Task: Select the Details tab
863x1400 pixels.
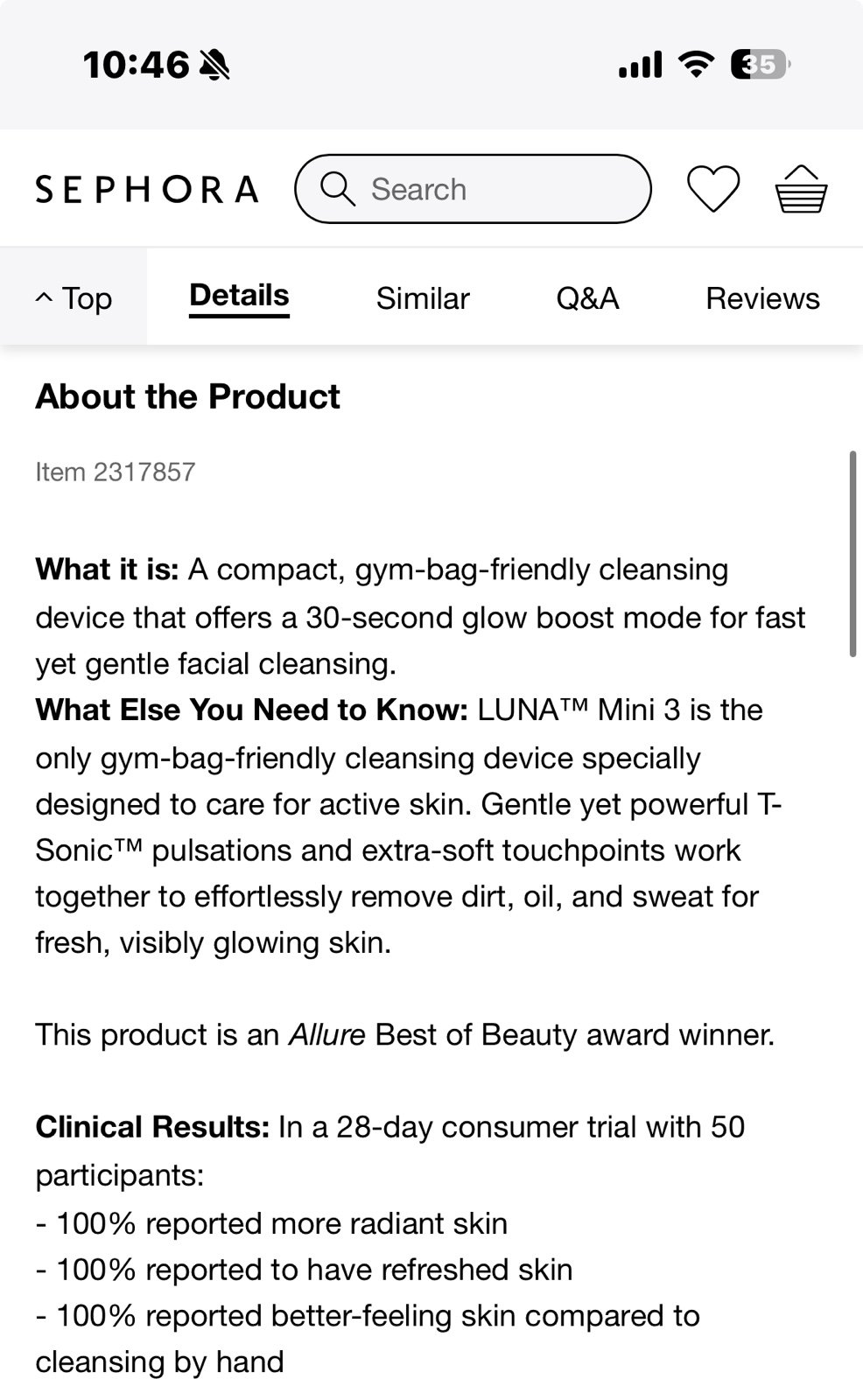Action: coord(239,297)
